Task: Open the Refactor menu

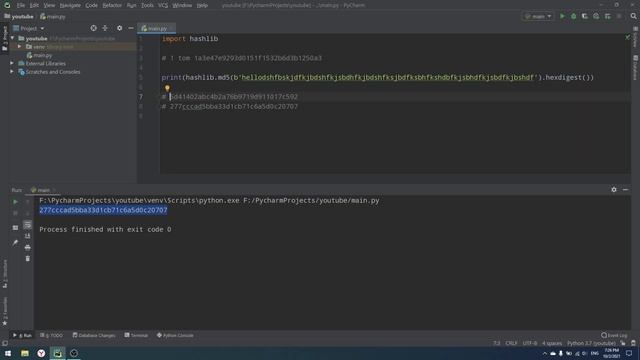Action: click(x=112, y=5)
